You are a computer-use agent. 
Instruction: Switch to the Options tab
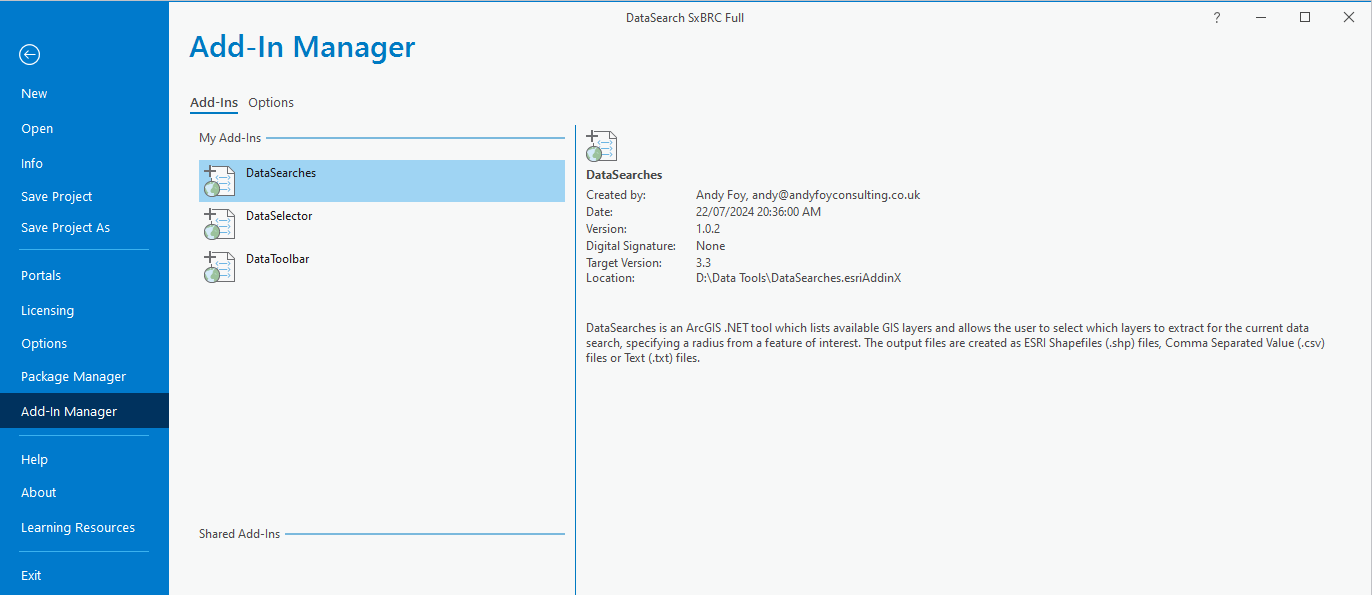[271, 102]
